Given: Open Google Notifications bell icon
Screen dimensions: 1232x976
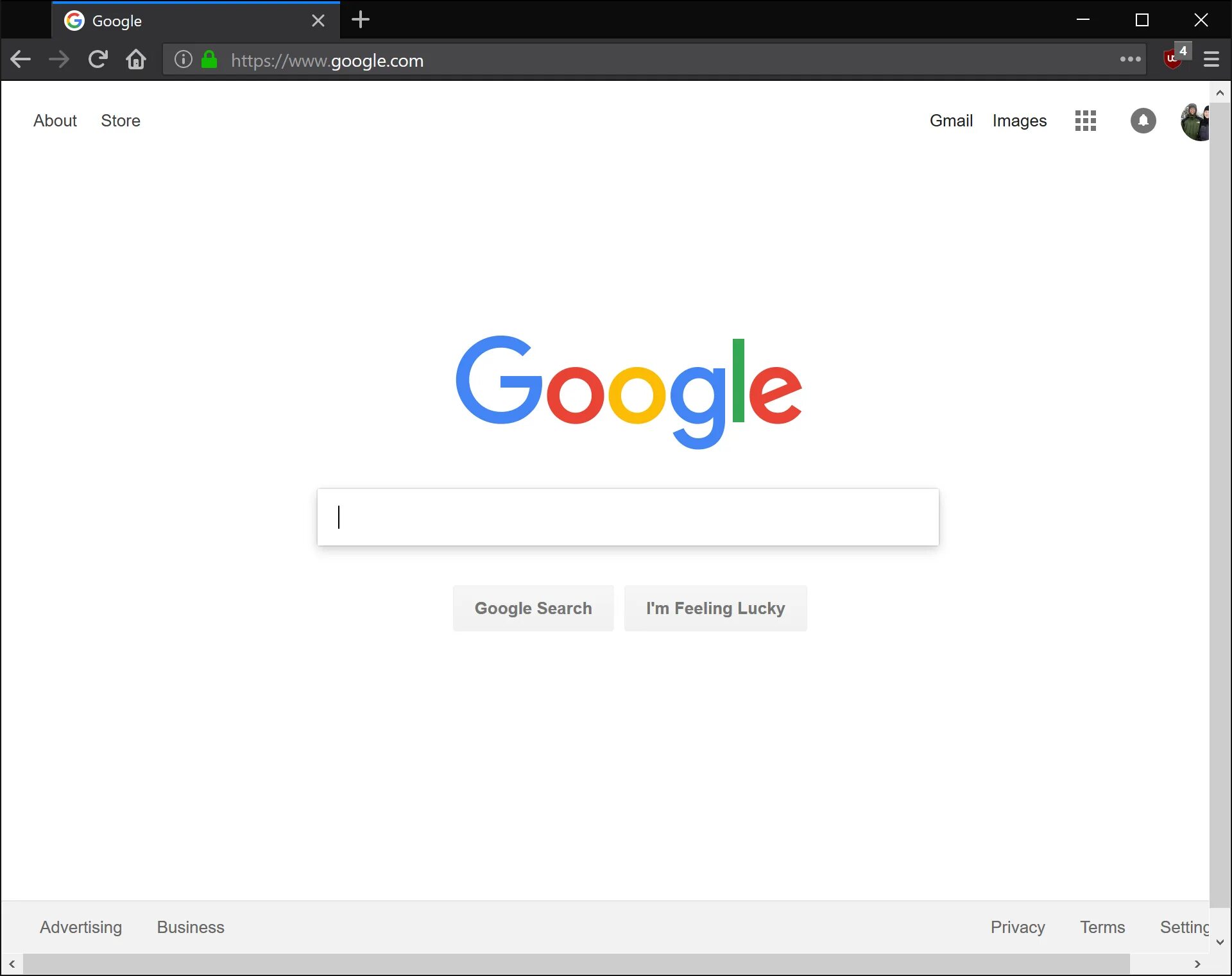Looking at the screenshot, I should (1142, 120).
